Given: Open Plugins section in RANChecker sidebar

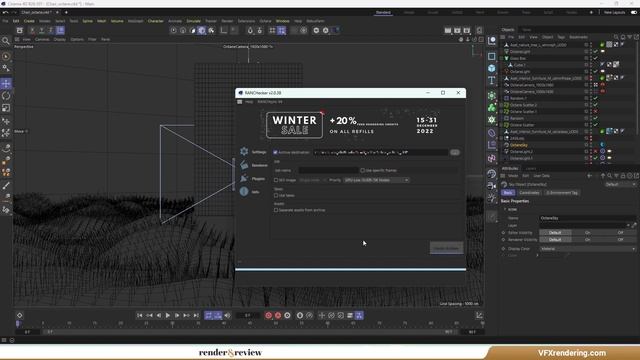Looking at the screenshot, I should 253,179.
